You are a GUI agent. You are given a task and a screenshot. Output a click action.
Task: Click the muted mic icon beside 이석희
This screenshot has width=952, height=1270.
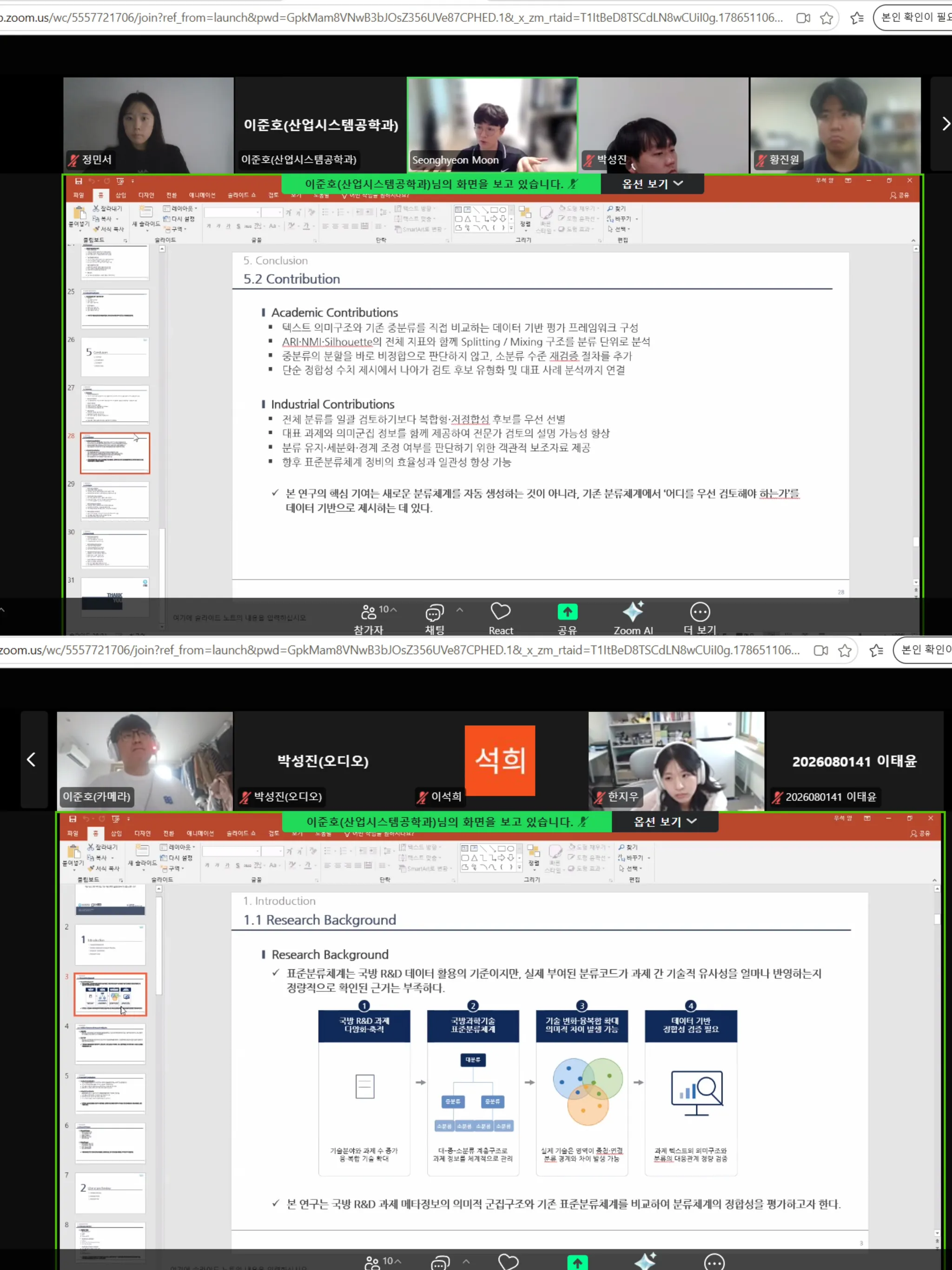tap(423, 797)
